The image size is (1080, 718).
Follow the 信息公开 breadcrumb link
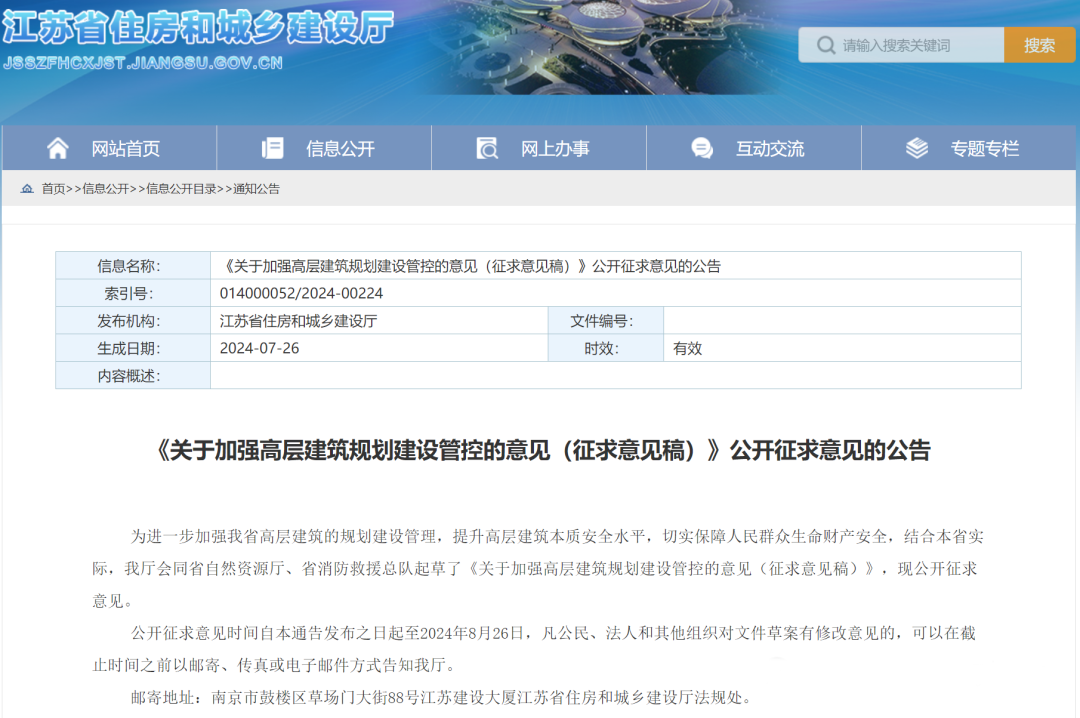coord(105,189)
